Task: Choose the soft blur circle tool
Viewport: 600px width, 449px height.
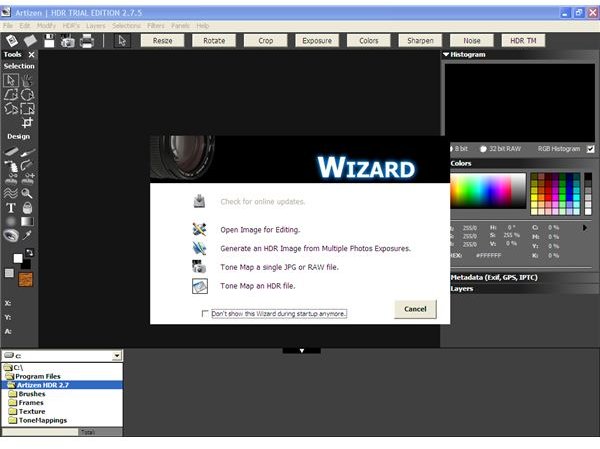Action: coord(11,221)
